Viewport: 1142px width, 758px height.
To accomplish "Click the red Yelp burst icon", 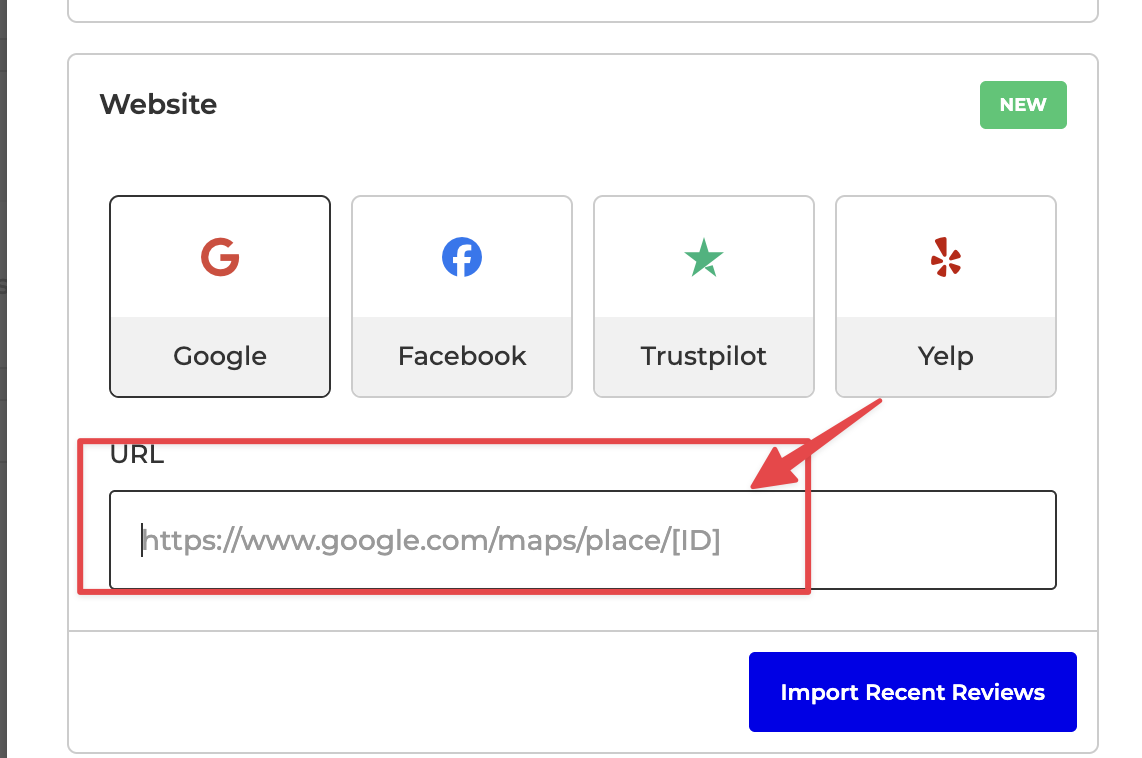I will click(945, 257).
